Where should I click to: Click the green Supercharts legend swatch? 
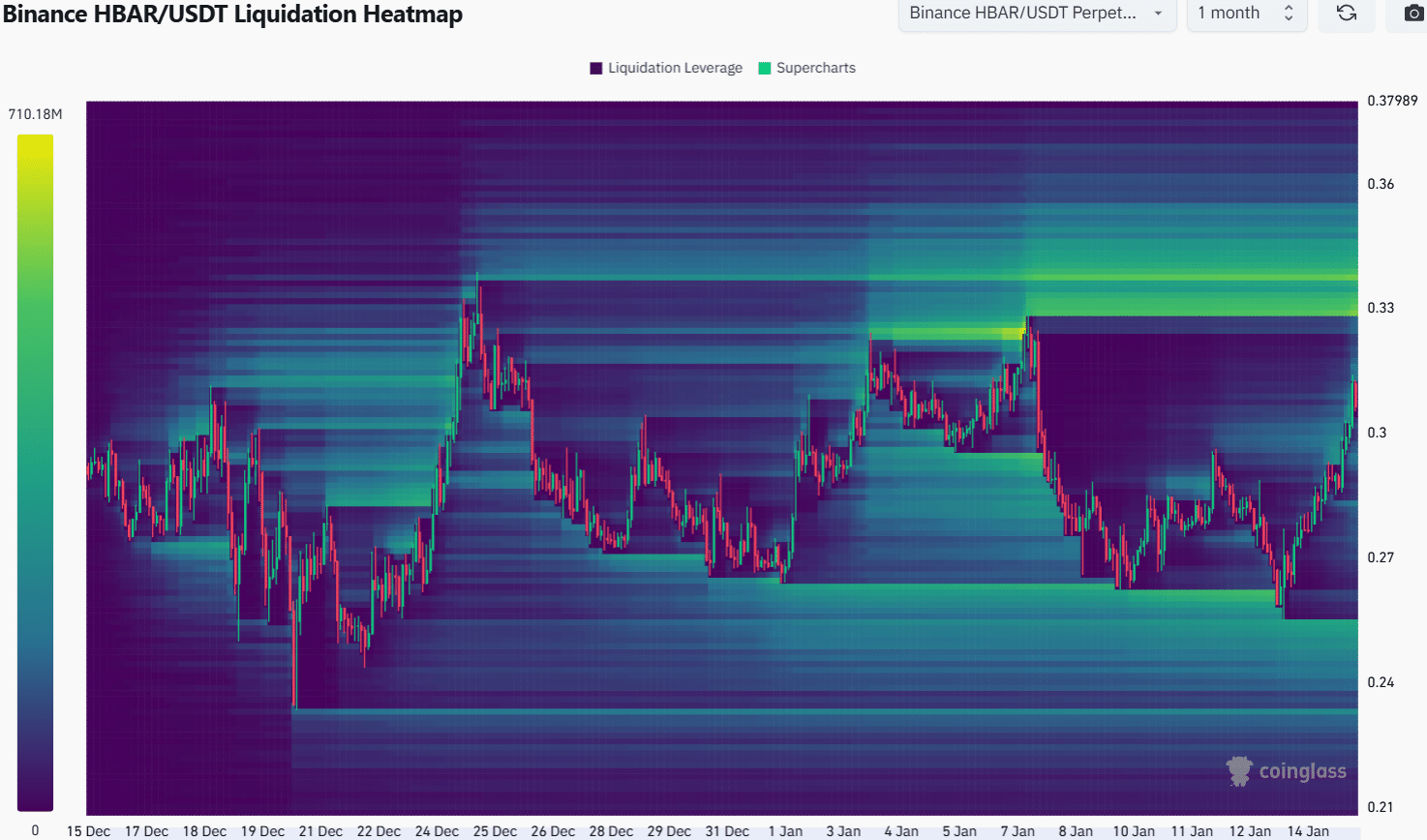765,68
